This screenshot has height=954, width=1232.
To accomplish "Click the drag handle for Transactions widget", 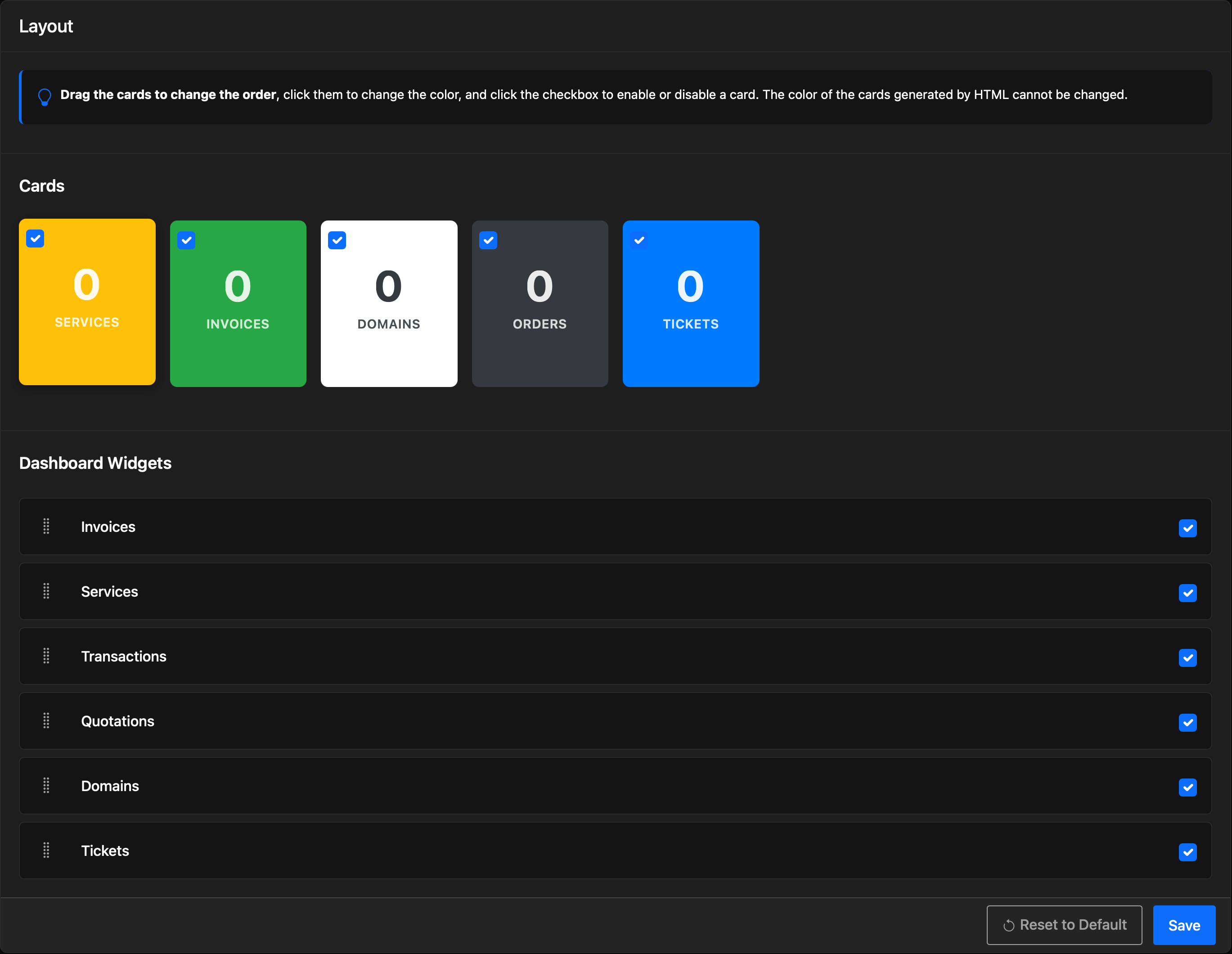I will click(x=46, y=656).
